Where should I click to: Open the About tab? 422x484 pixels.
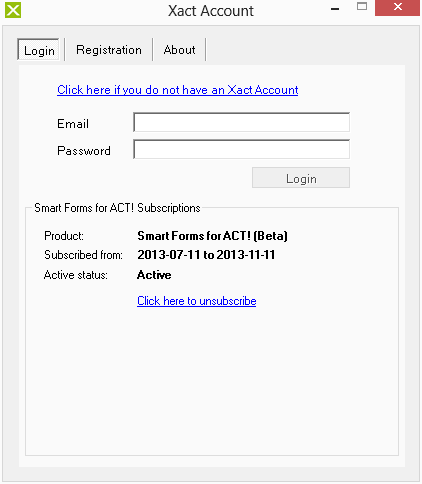pyautogui.click(x=179, y=50)
